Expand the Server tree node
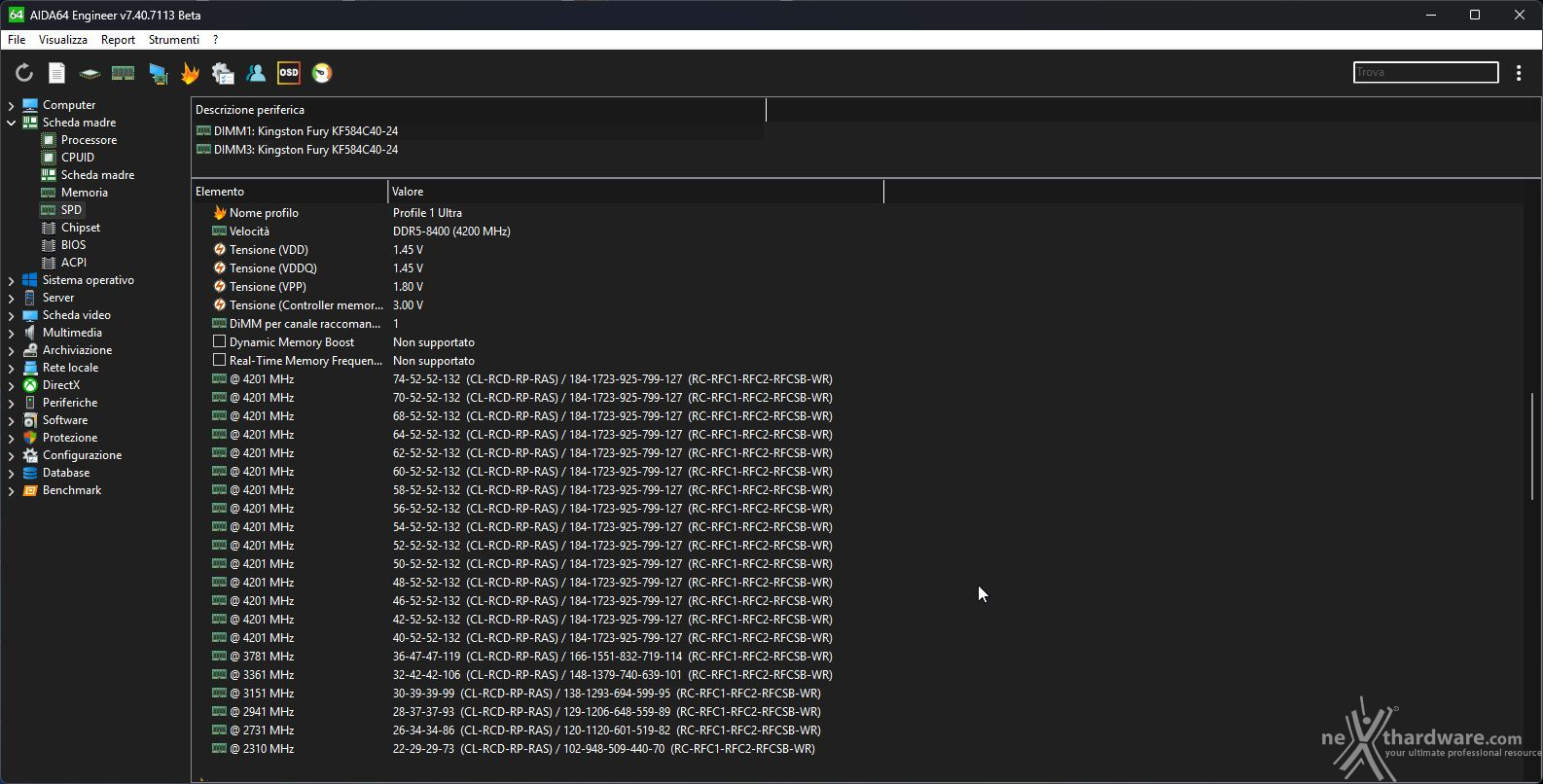1543x784 pixels. click(x=11, y=298)
